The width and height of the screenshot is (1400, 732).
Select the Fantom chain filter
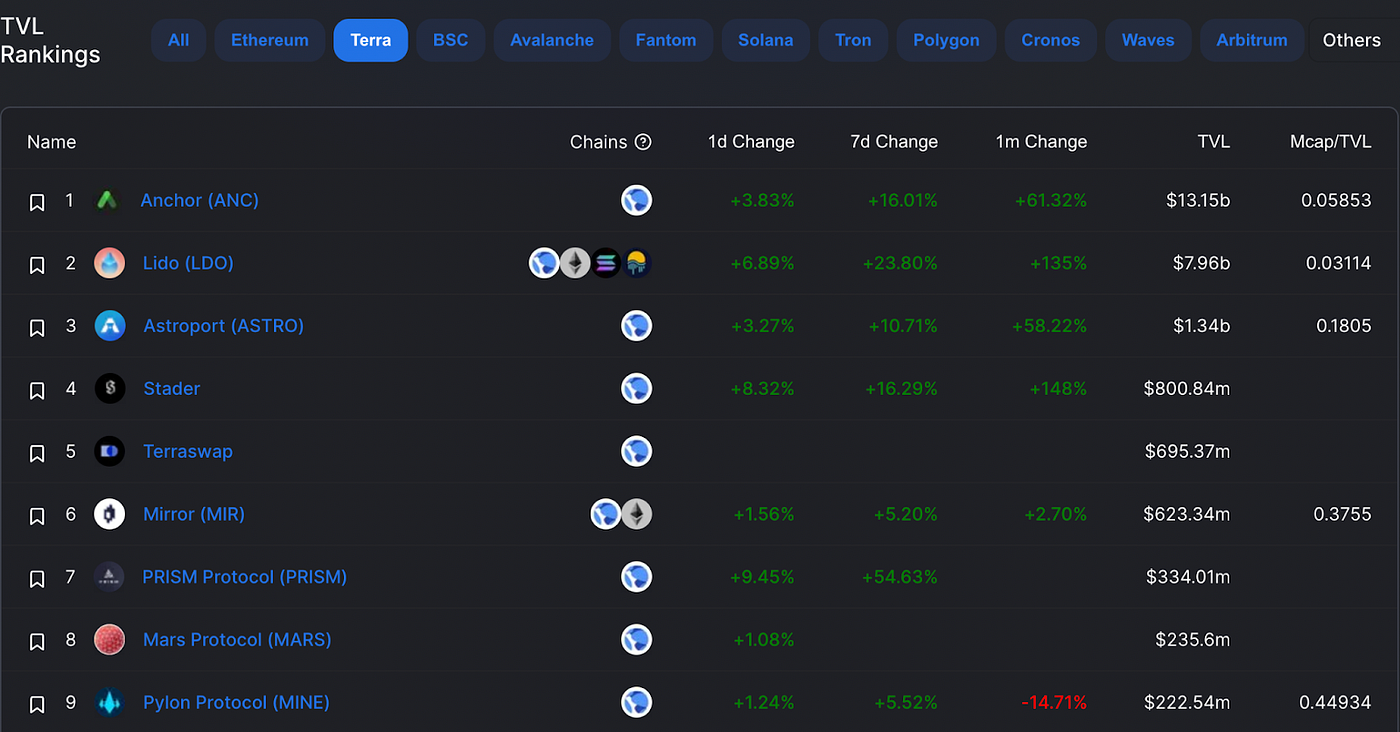[x=666, y=40]
